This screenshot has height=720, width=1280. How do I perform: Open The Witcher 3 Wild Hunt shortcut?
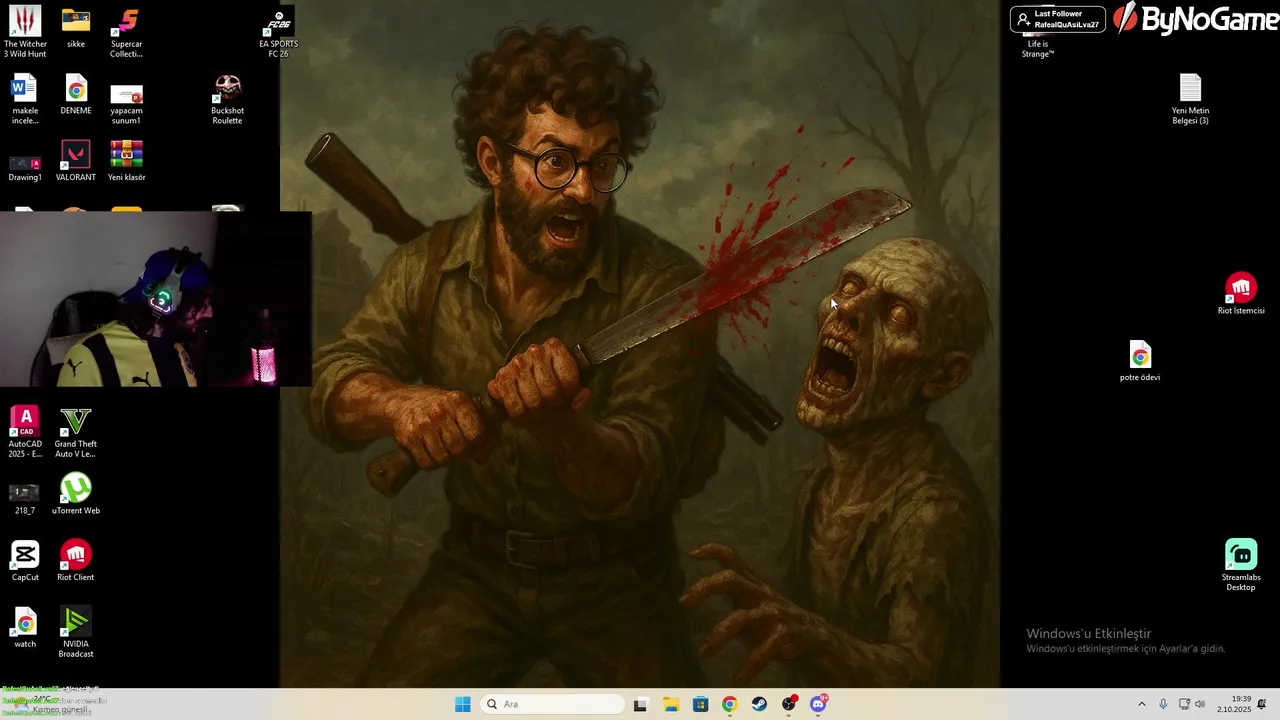pyautogui.click(x=25, y=32)
